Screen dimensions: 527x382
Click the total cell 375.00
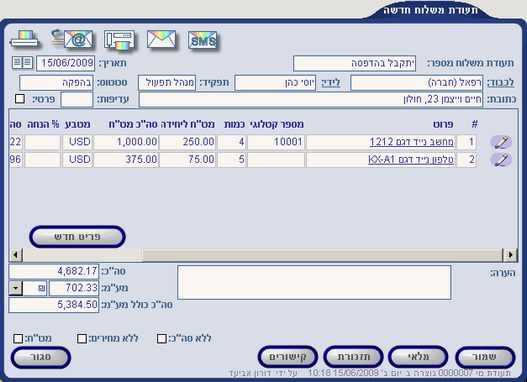click(126, 160)
